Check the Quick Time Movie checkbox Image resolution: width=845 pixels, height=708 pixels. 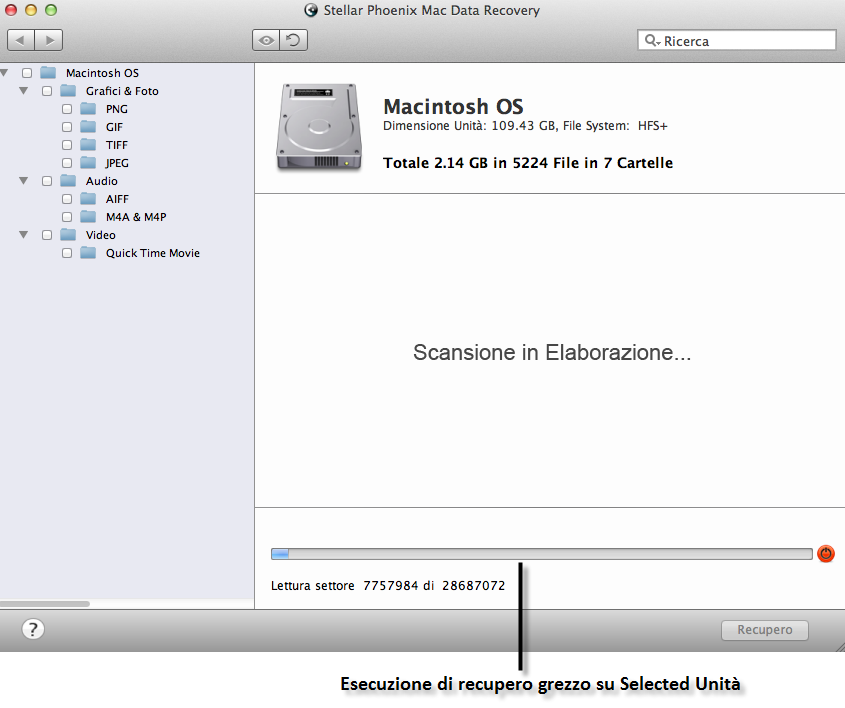(67, 253)
